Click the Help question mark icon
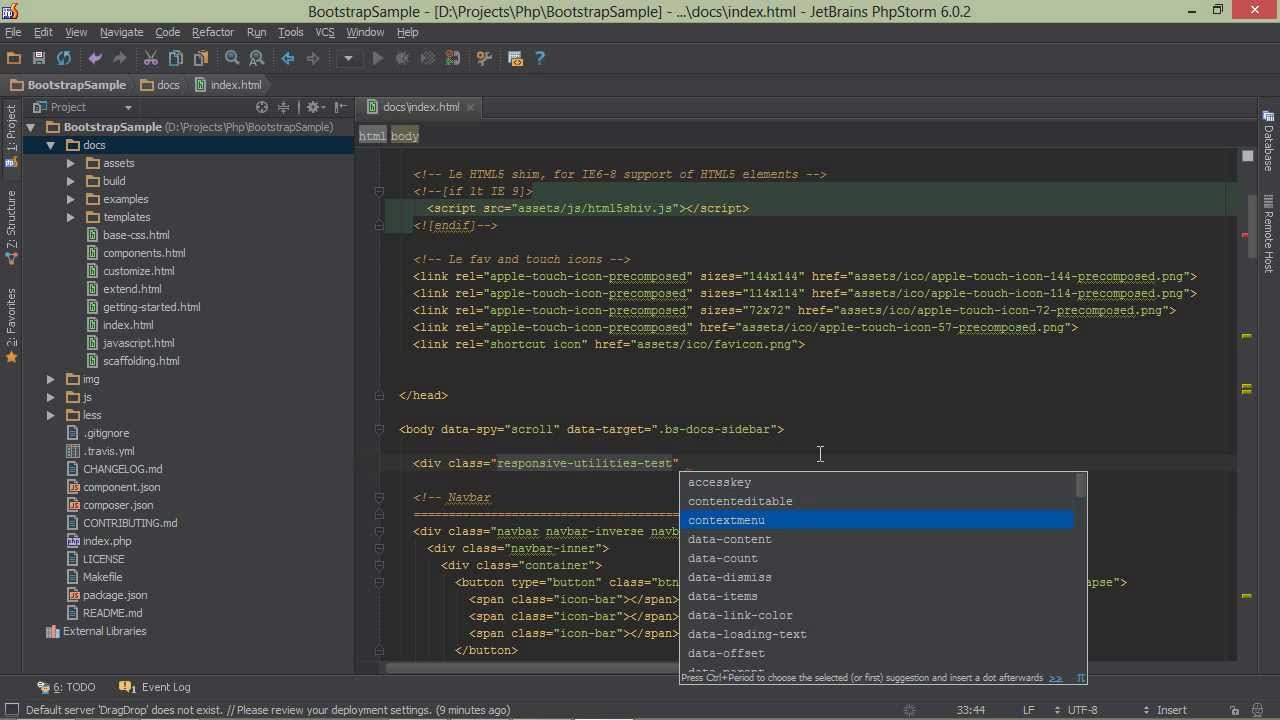1280x720 pixels. click(540, 58)
